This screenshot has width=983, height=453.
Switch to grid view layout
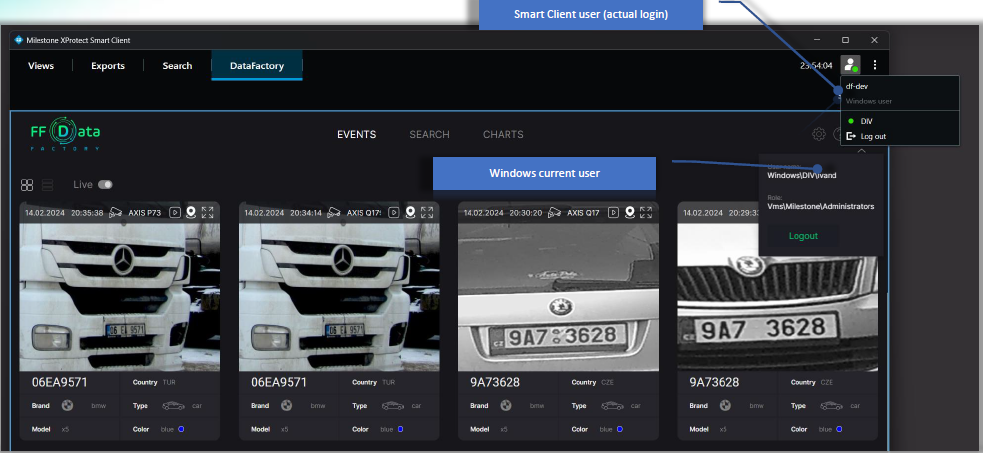[27, 185]
